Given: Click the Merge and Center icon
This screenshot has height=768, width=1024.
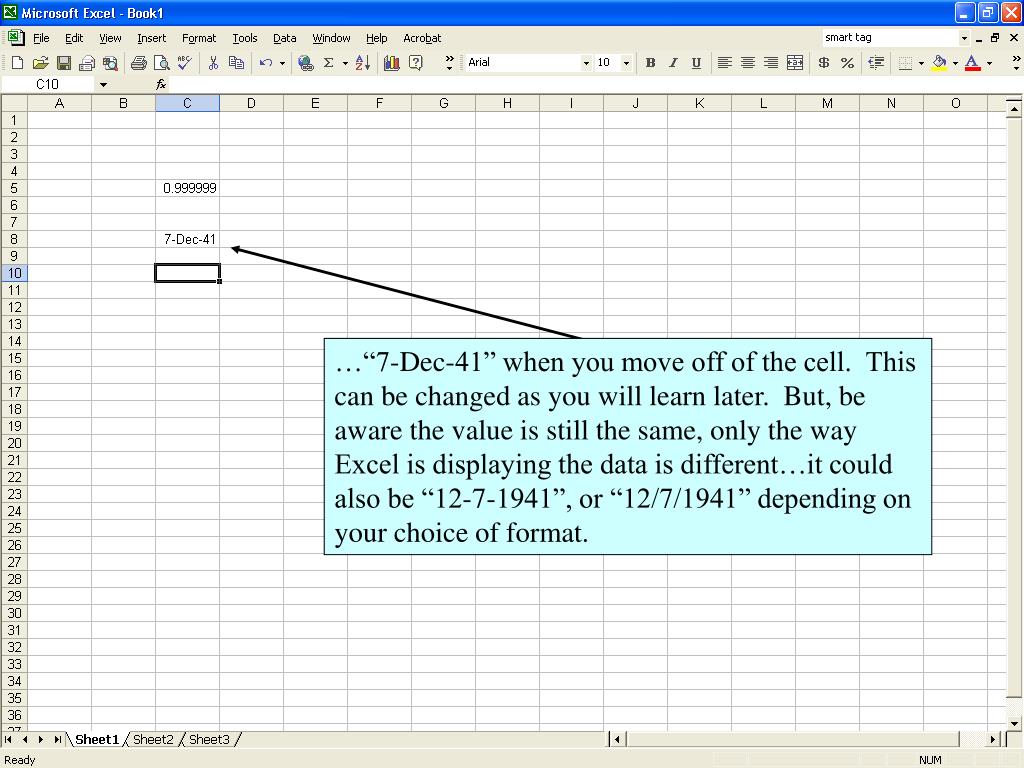Looking at the screenshot, I should (795, 63).
